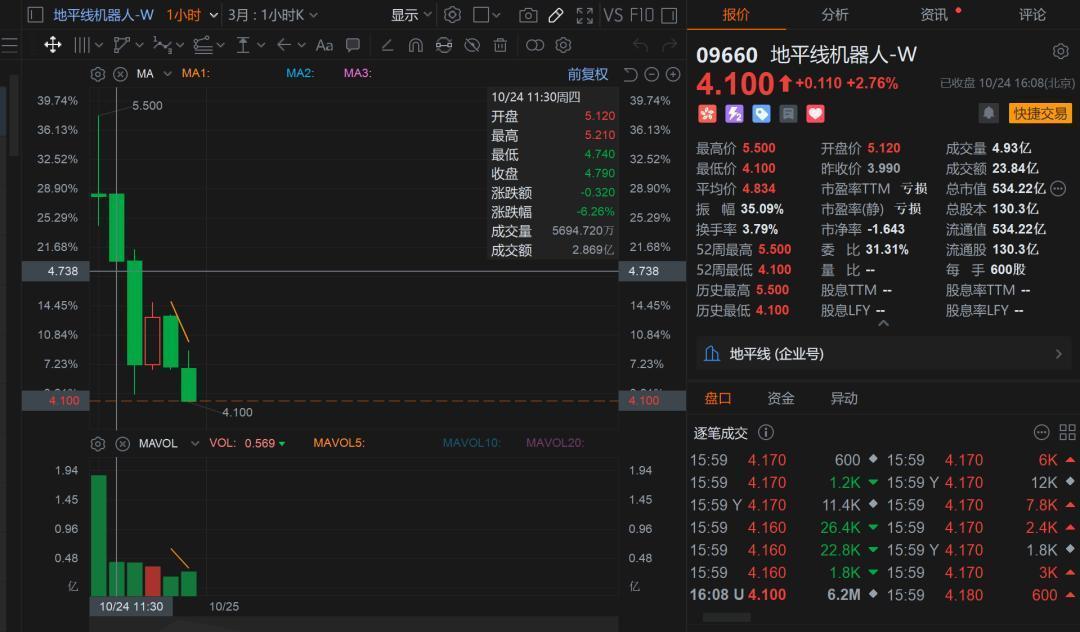The height and width of the screenshot is (632, 1080).
Task: Toggle hide all drawings eye icon
Action: 472,45
